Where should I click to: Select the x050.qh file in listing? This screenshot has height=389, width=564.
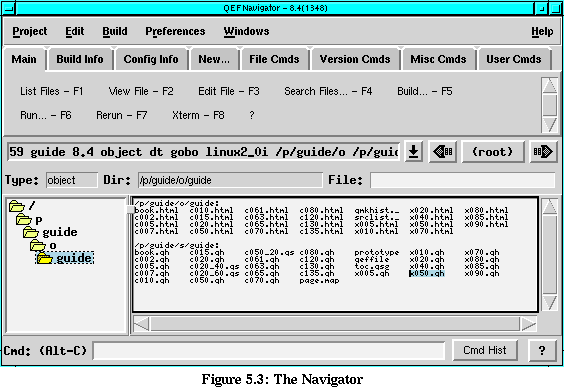pos(427,274)
